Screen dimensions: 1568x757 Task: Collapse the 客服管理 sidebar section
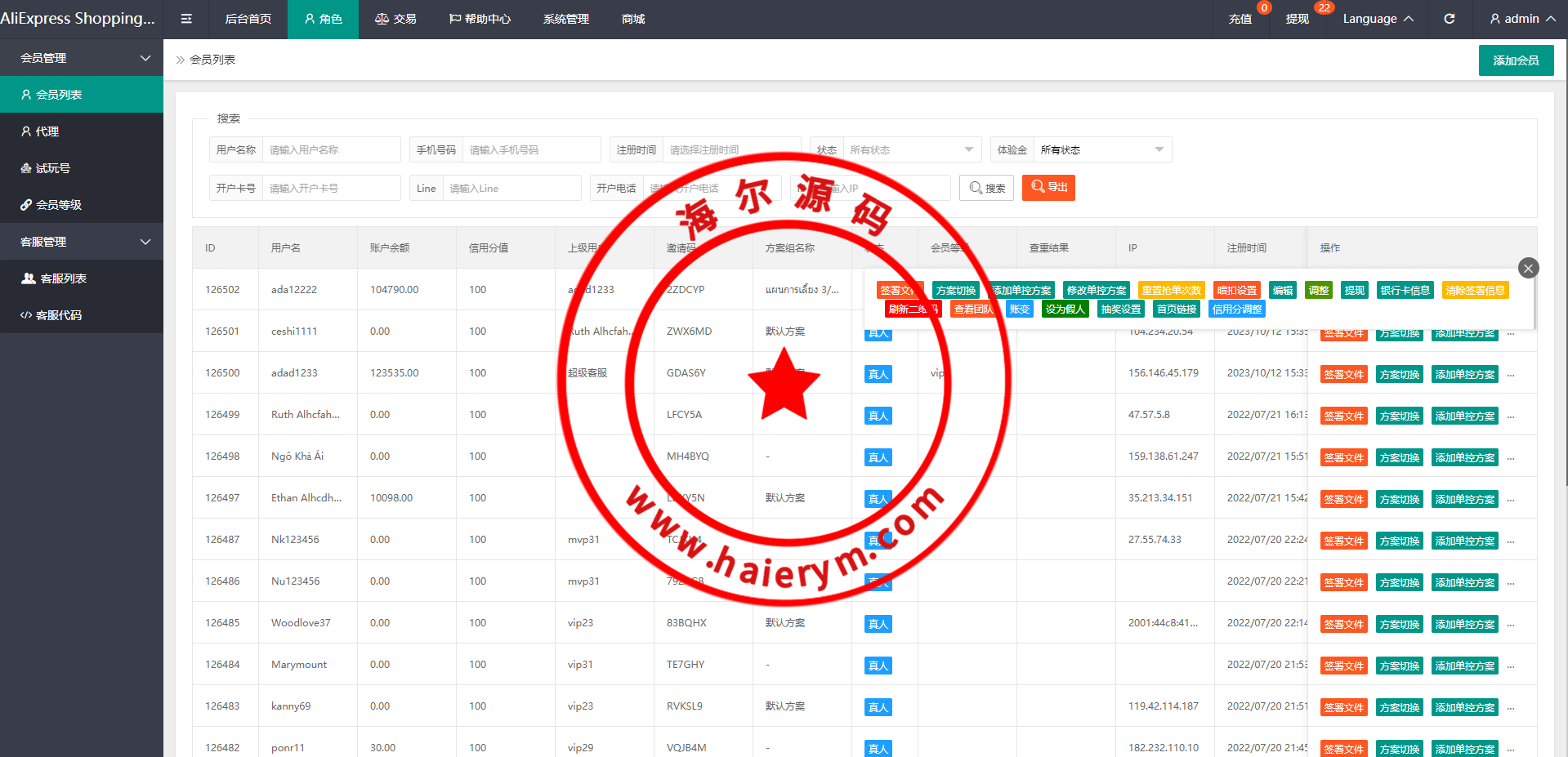tap(82, 242)
